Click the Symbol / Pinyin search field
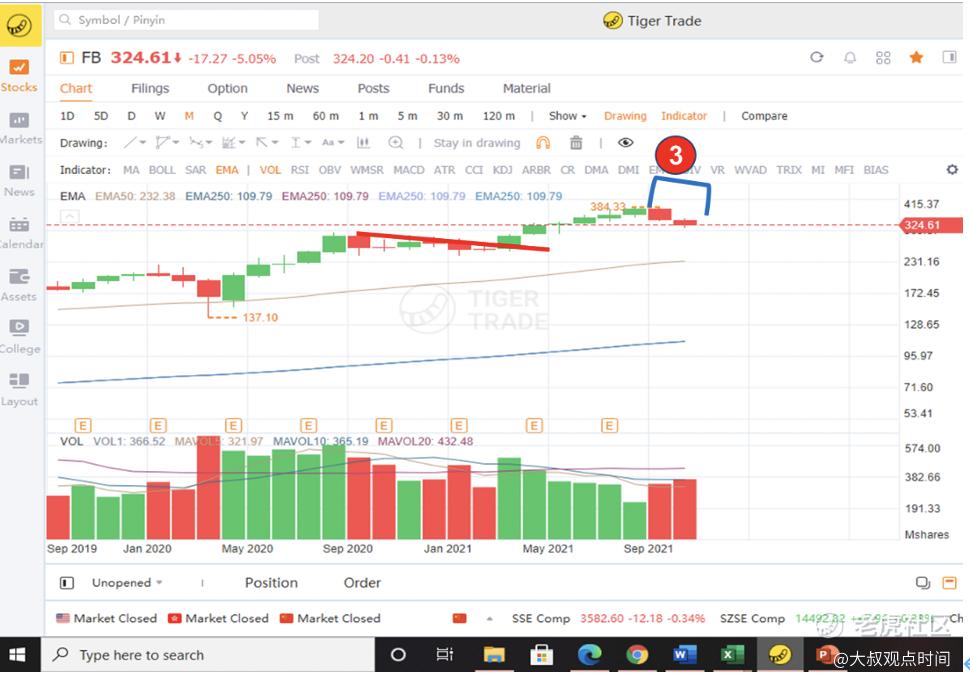Screen dimensions: 970x682 [186, 20]
